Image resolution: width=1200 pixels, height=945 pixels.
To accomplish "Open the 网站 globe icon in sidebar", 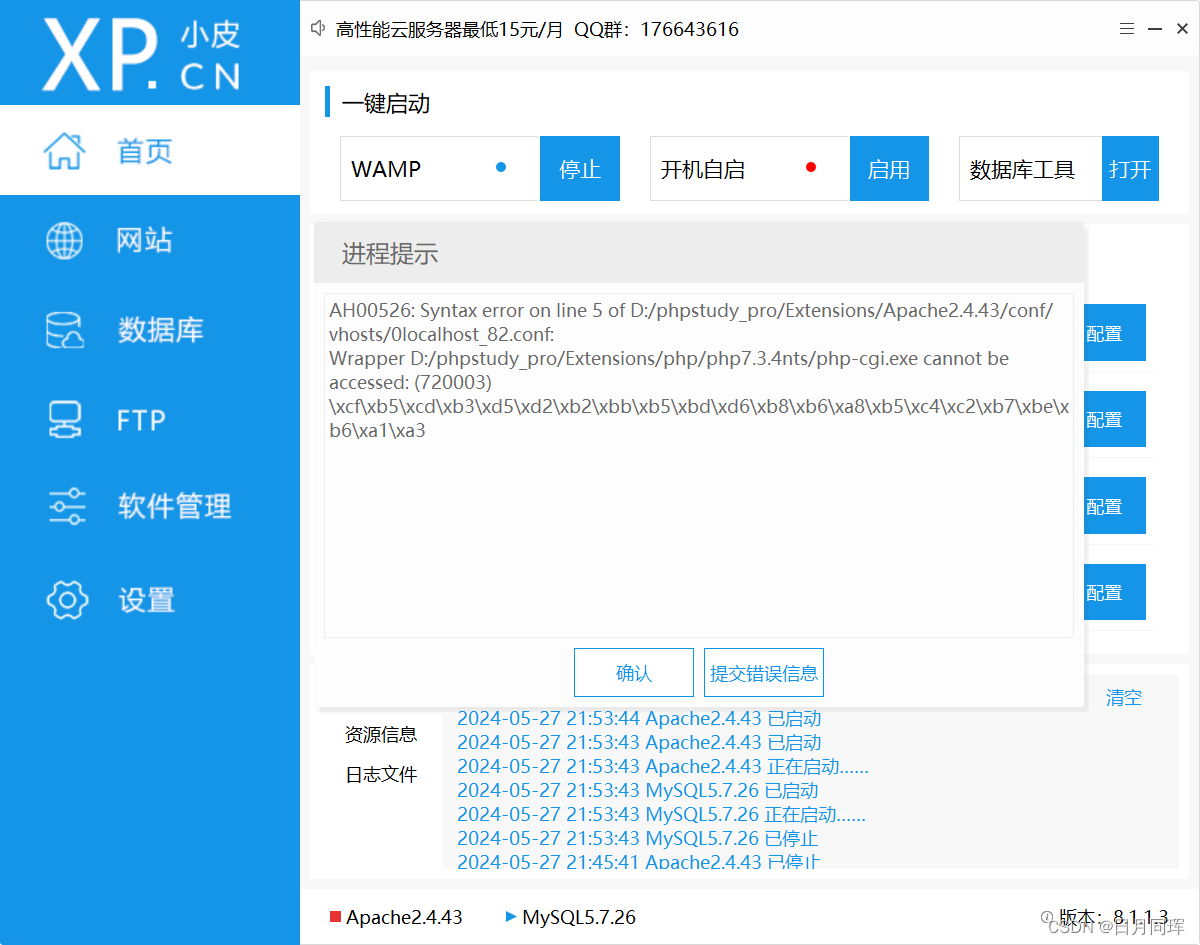I will [64, 240].
